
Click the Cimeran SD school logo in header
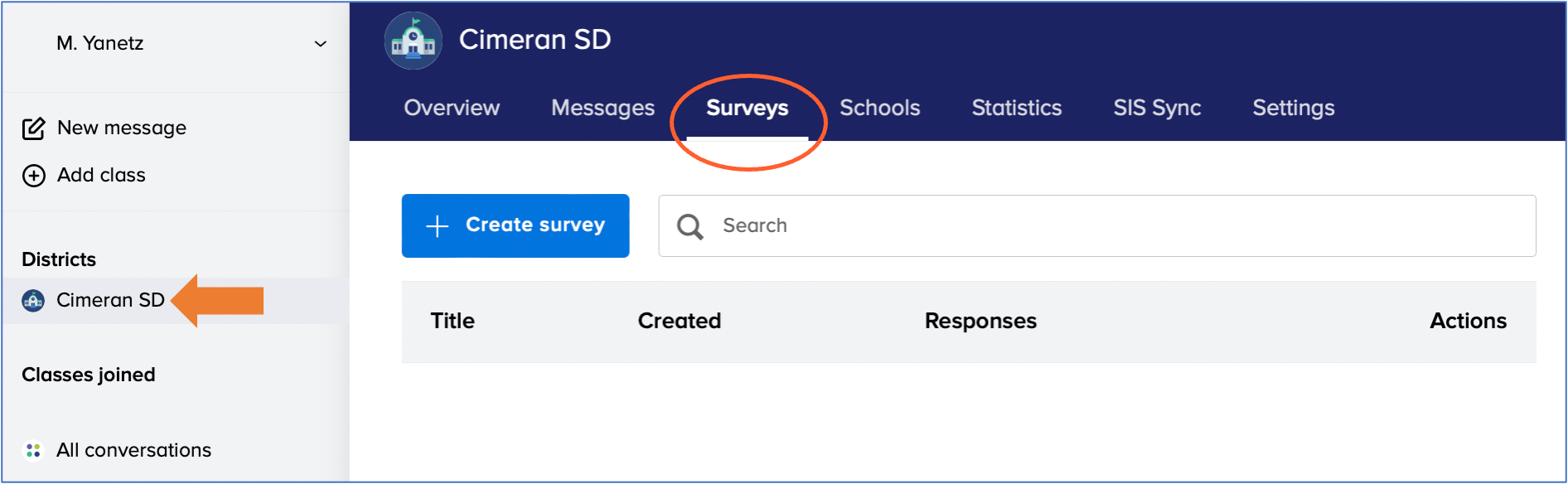(413, 41)
